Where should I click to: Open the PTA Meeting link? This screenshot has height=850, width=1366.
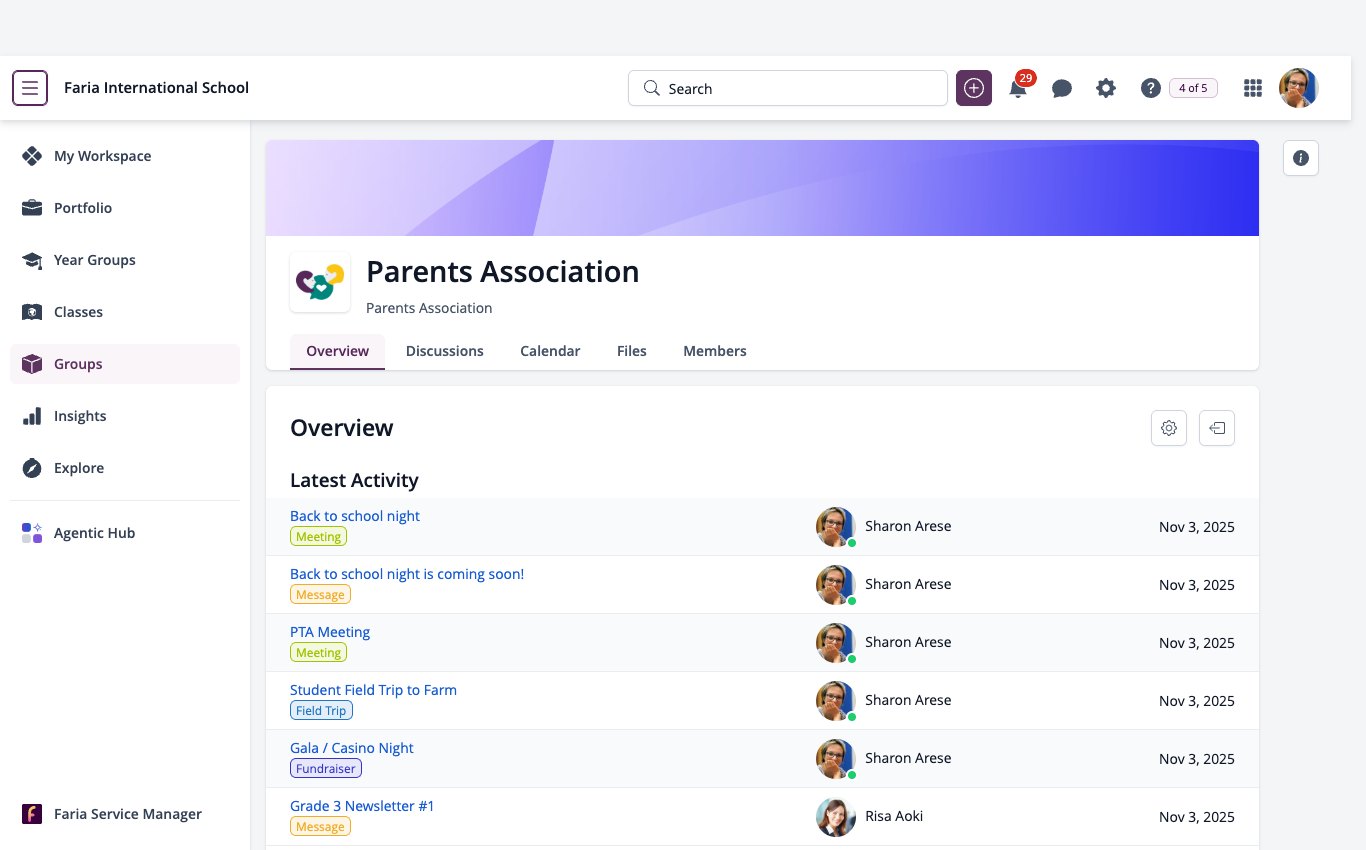[x=330, y=632]
